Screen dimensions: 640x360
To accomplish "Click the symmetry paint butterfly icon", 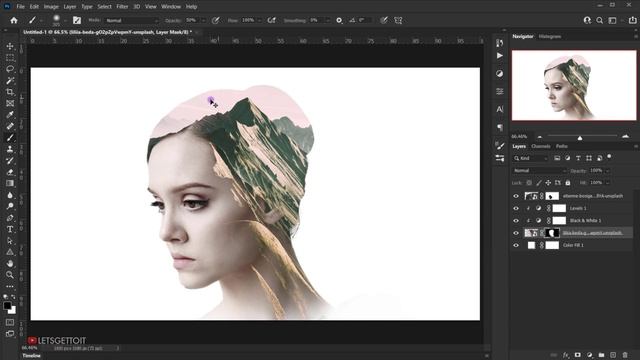I will point(398,20).
